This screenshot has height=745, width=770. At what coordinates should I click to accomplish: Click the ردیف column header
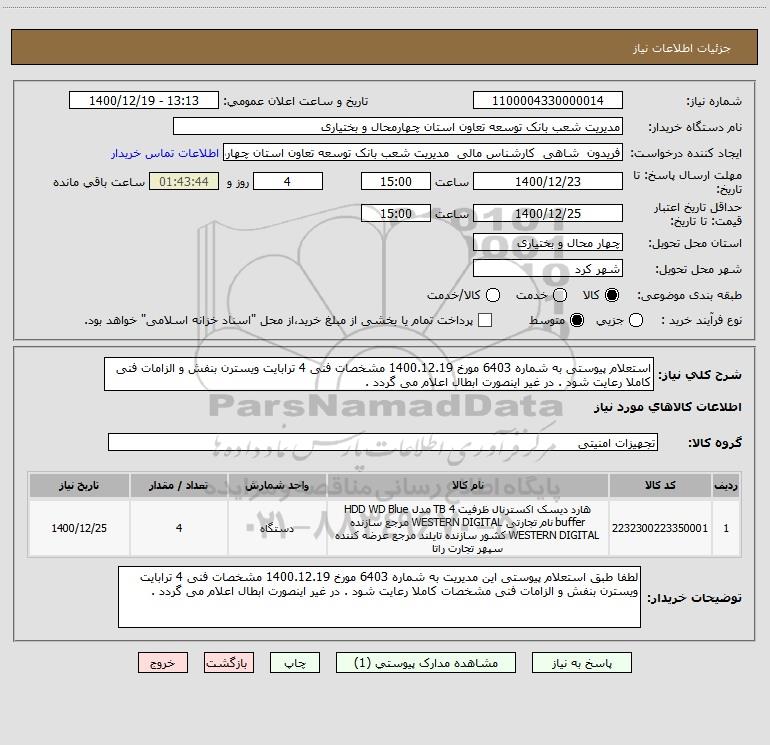[726, 486]
